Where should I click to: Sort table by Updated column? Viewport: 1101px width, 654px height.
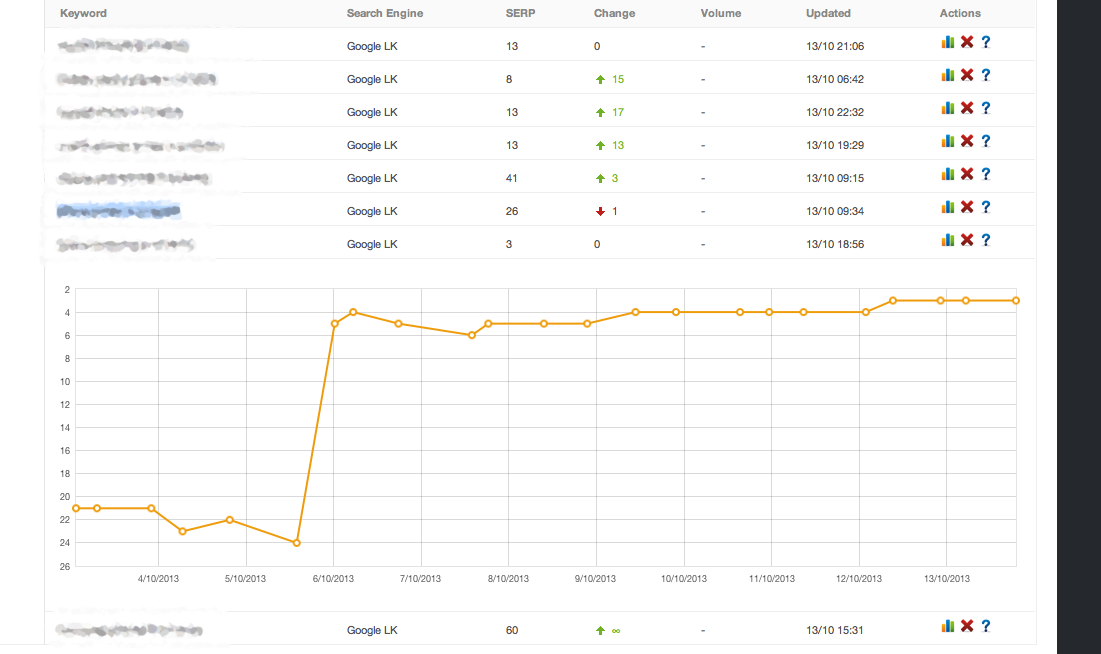point(828,13)
